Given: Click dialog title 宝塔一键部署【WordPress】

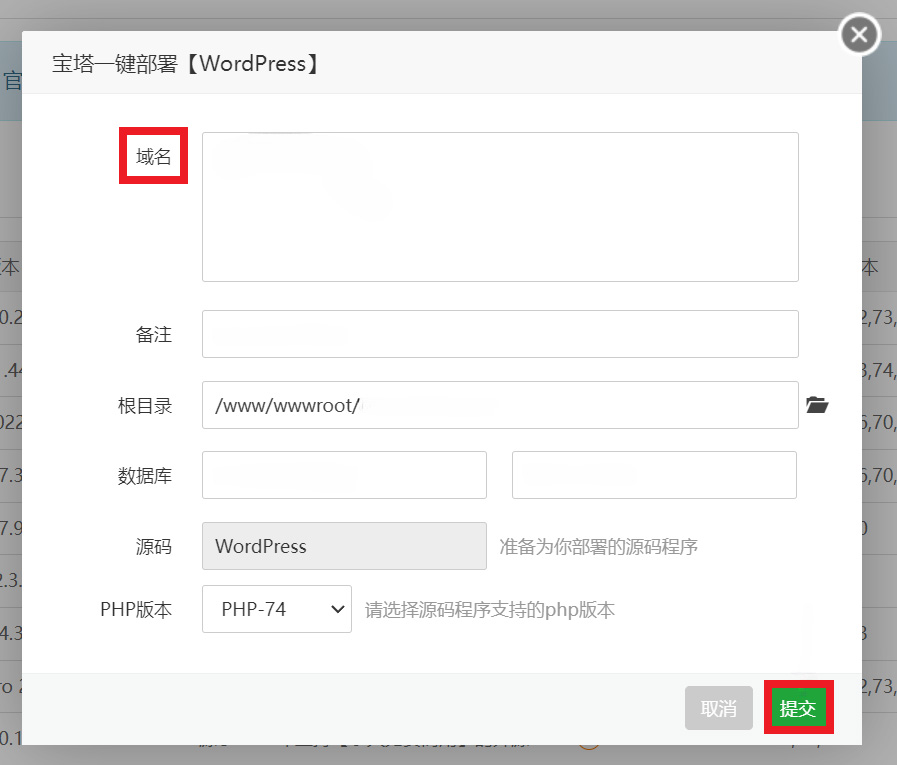Looking at the screenshot, I should coord(186,64).
